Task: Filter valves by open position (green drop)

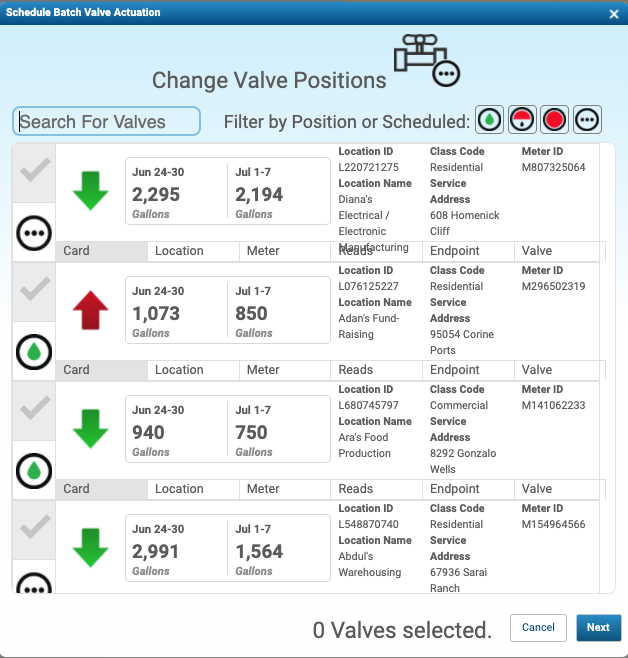Action: pyautogui.click(x=489, y=121)
